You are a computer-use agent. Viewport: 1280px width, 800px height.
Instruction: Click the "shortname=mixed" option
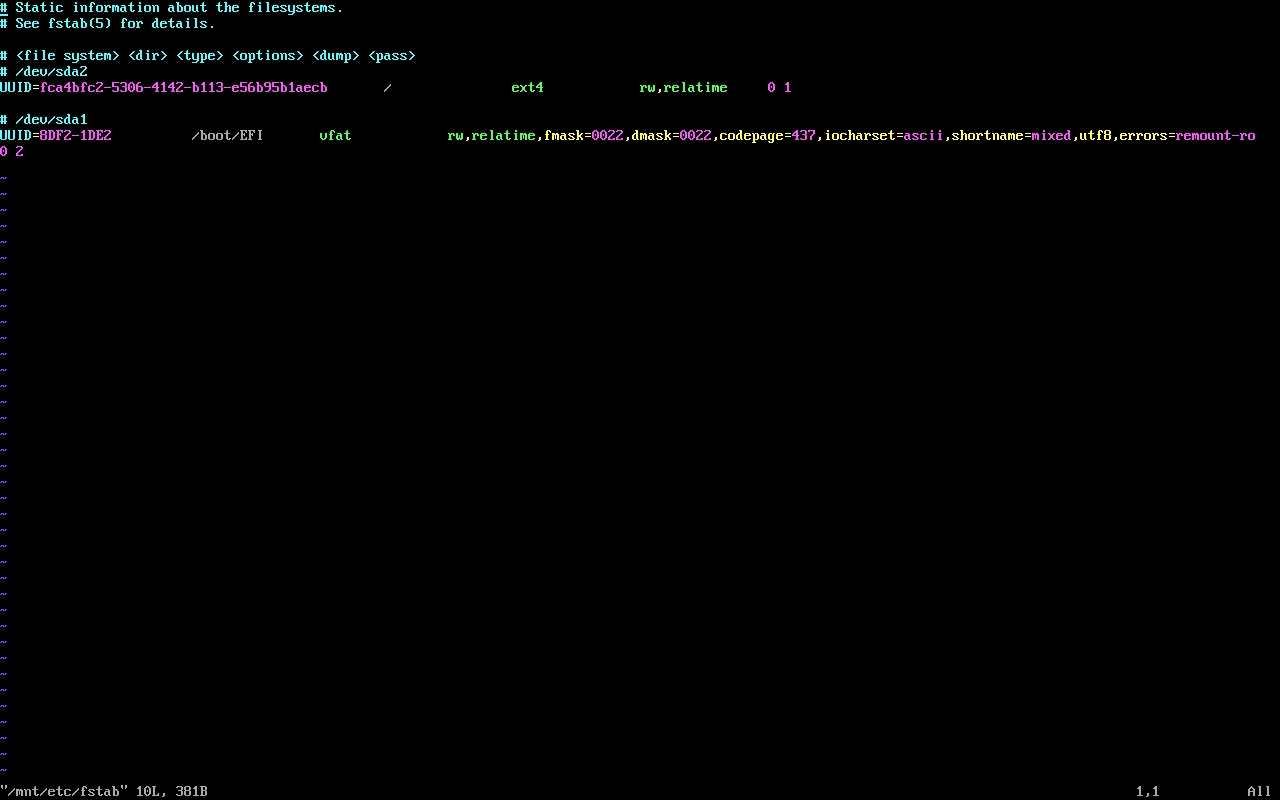click(x=1012, y=136)
